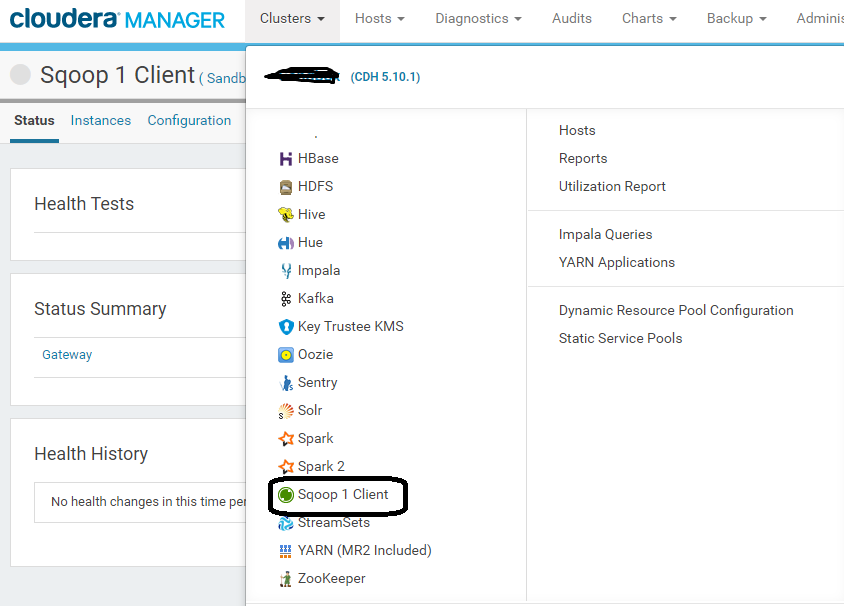Click the Cloudera Manager logo
Viewport: 844px width, 606px height.
point(112,17)
